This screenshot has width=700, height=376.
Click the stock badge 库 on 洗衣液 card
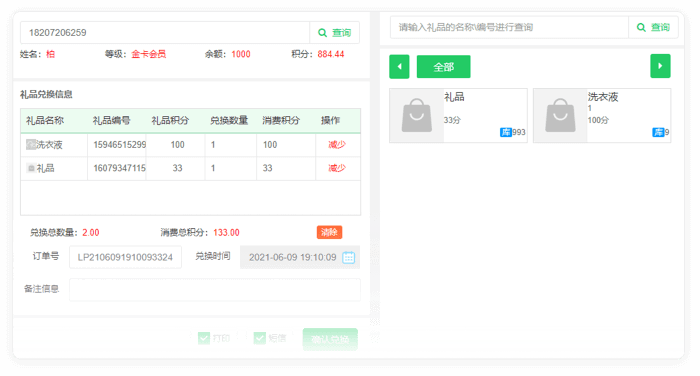[658, 132]
